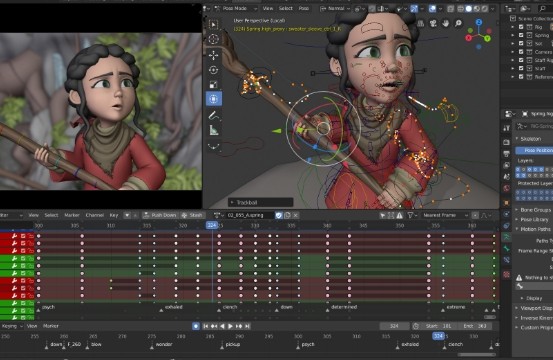Toggle viewport overlays button
Image resolution: width=553 pixels, height=360 pixels.
[432, 8]
